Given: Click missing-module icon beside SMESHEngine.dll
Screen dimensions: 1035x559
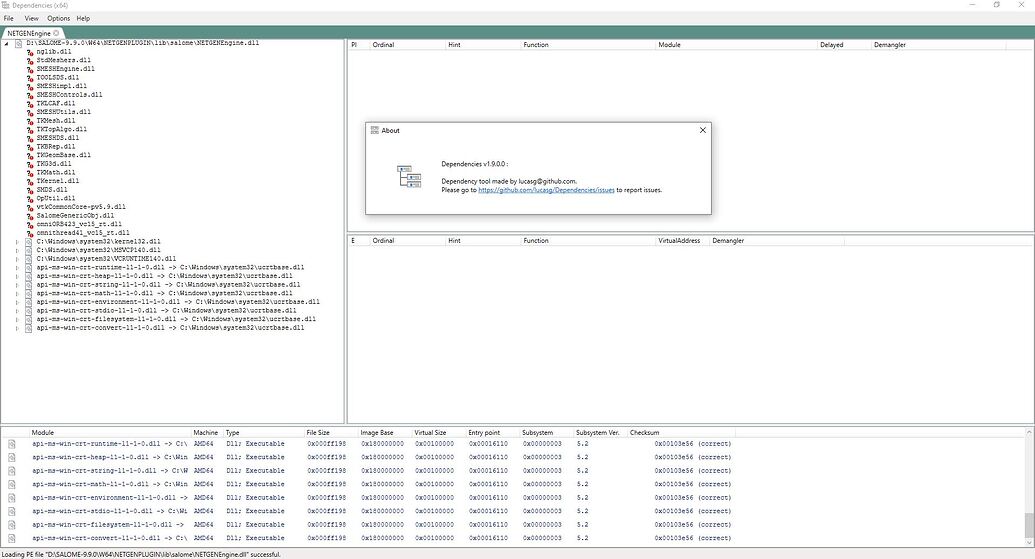Looking at the screenshot, I should [x=30, y=69].
